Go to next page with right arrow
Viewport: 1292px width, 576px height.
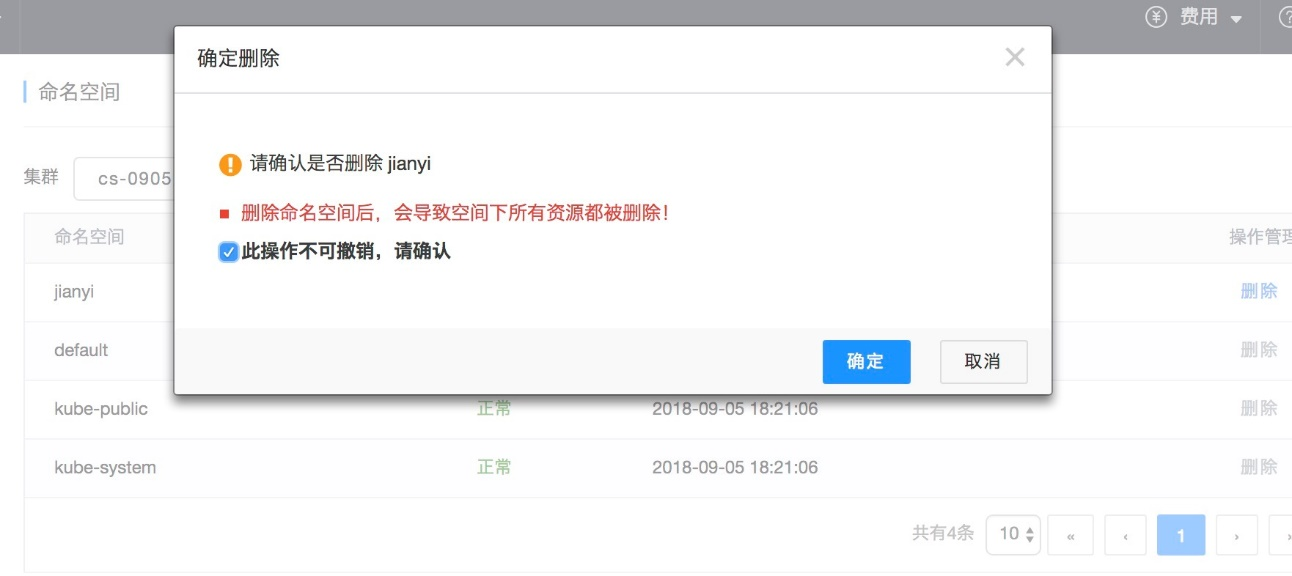[1236, 536]
